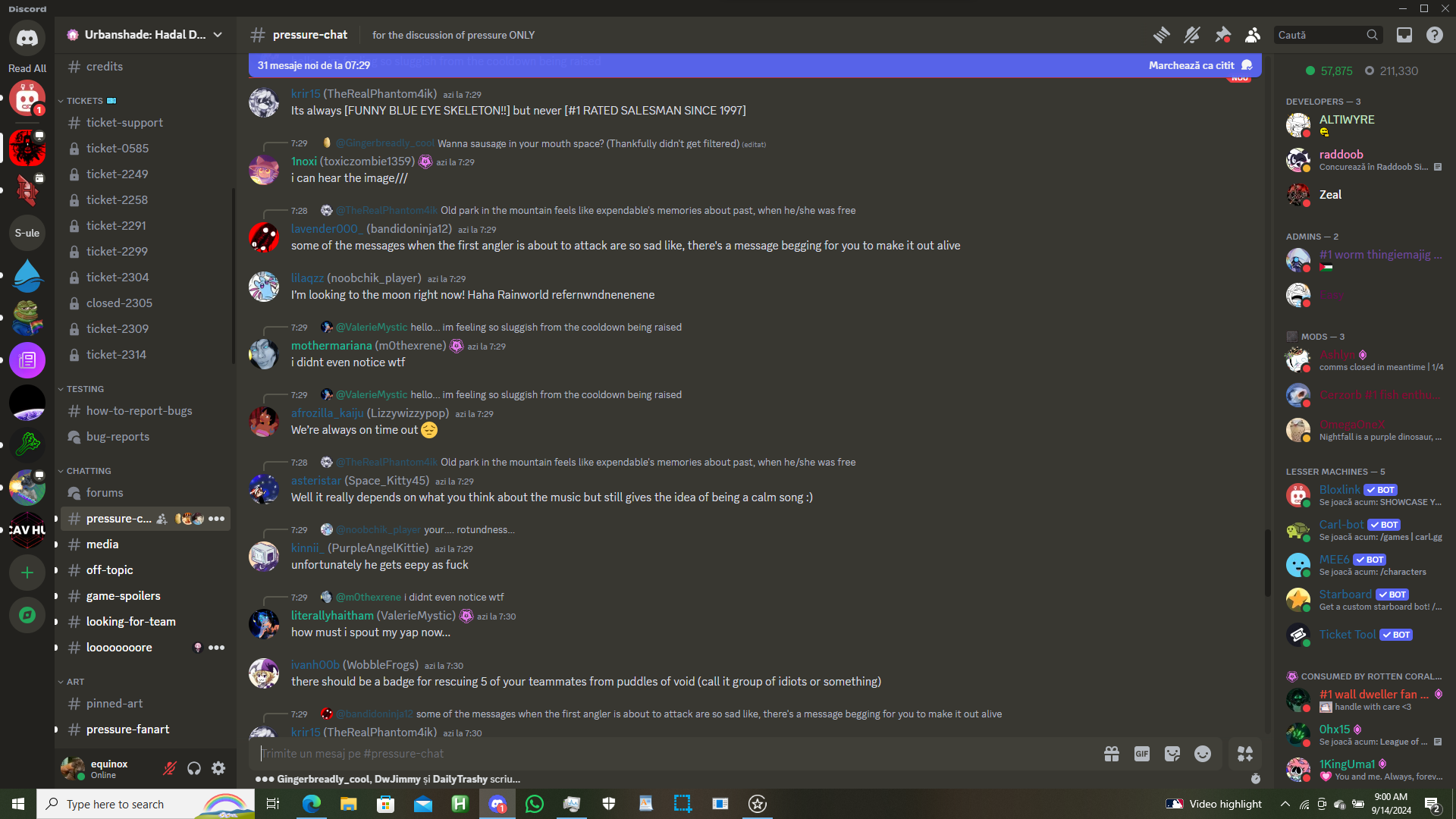Collapse the TICKETS category
This screenshot has width=1456, height=819.
coord(84,101)
